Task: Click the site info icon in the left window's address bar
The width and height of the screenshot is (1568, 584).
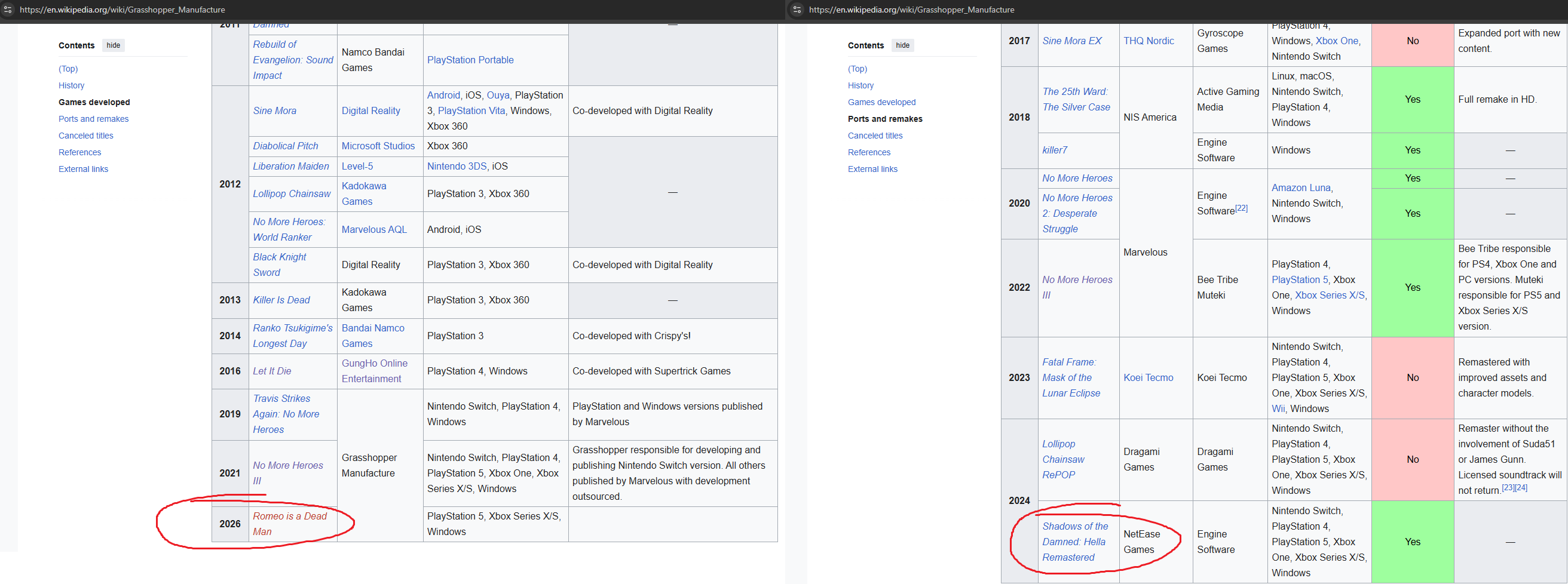Action: coord(8,10)
